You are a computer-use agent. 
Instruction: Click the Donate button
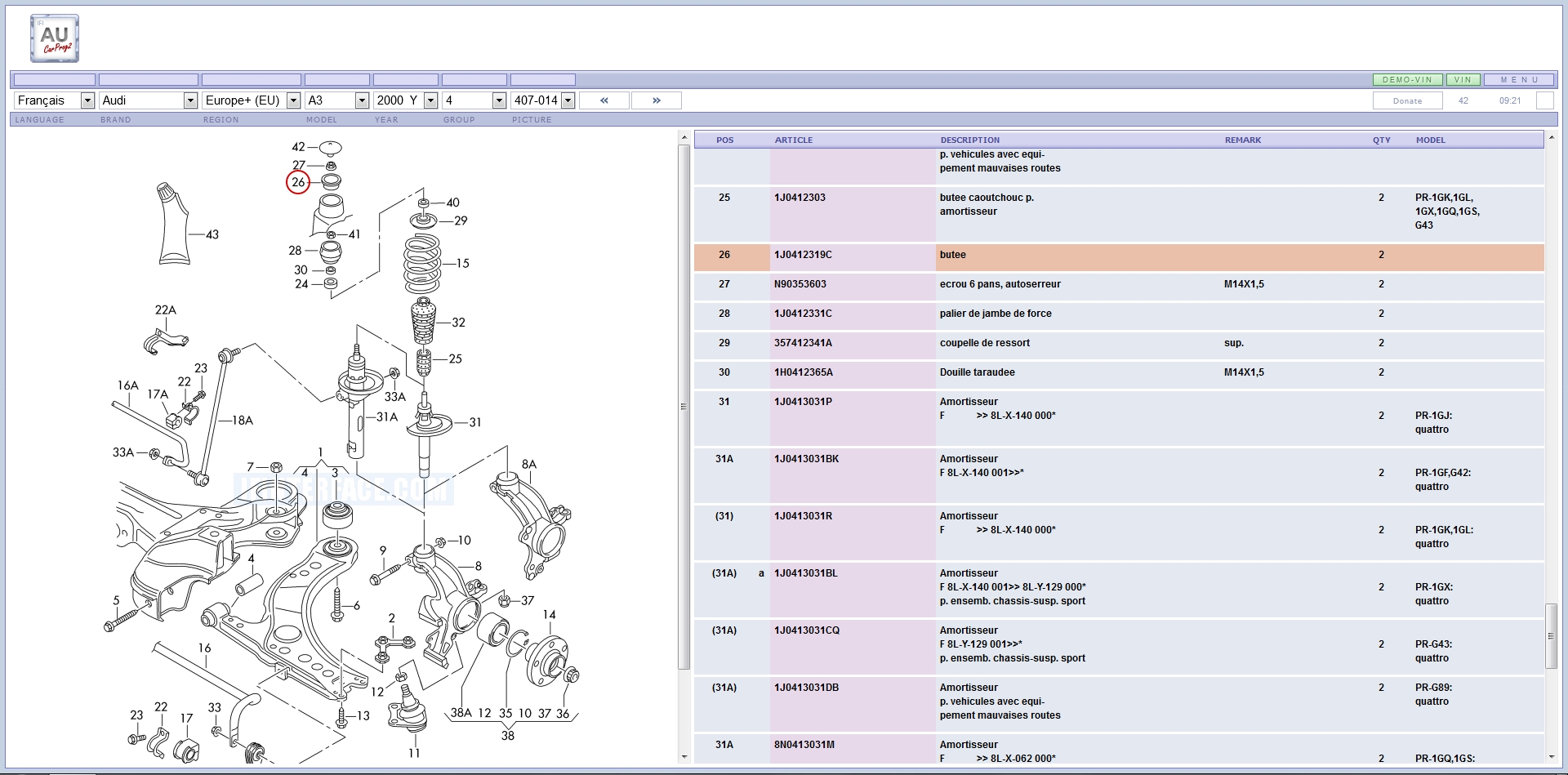pyautogui.click(x=1407, y=101)
